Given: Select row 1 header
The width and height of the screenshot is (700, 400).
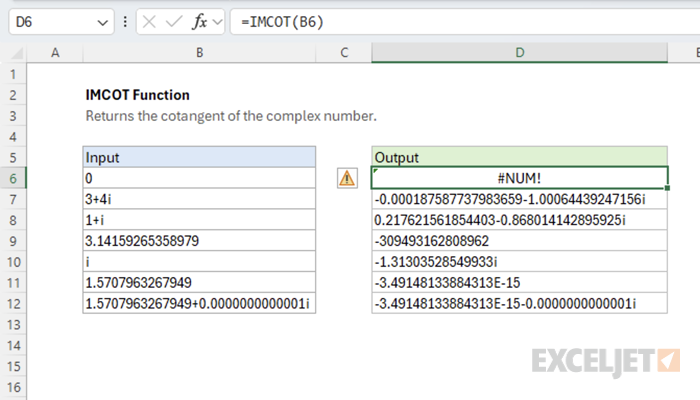Looking at the screenshot, I should pyautogui.click(x=13, y=74).
